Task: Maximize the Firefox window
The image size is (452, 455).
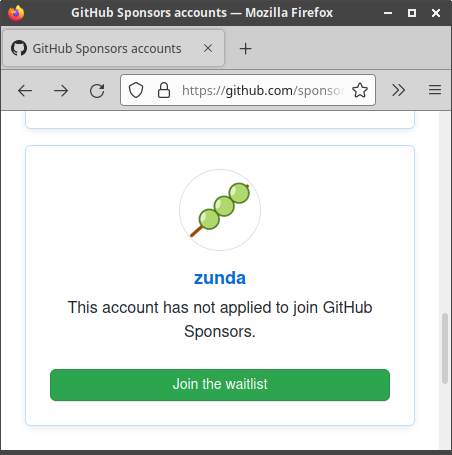Action: [x=412, y=13]
